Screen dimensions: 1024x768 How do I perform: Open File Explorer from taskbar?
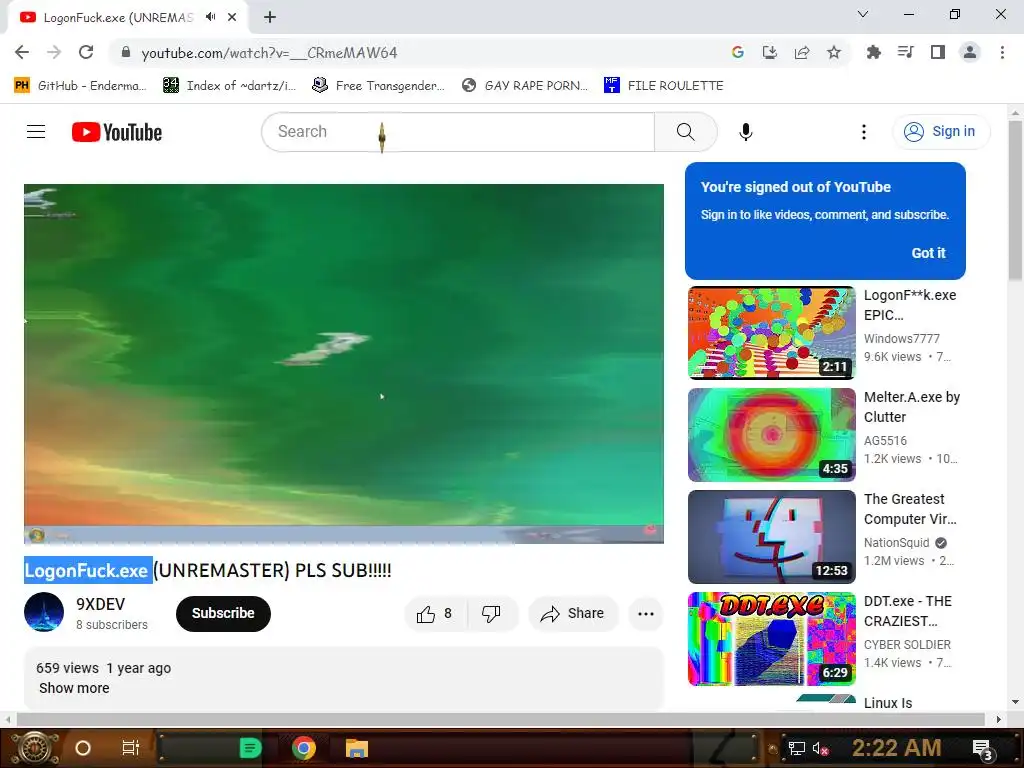pos(357,748)
